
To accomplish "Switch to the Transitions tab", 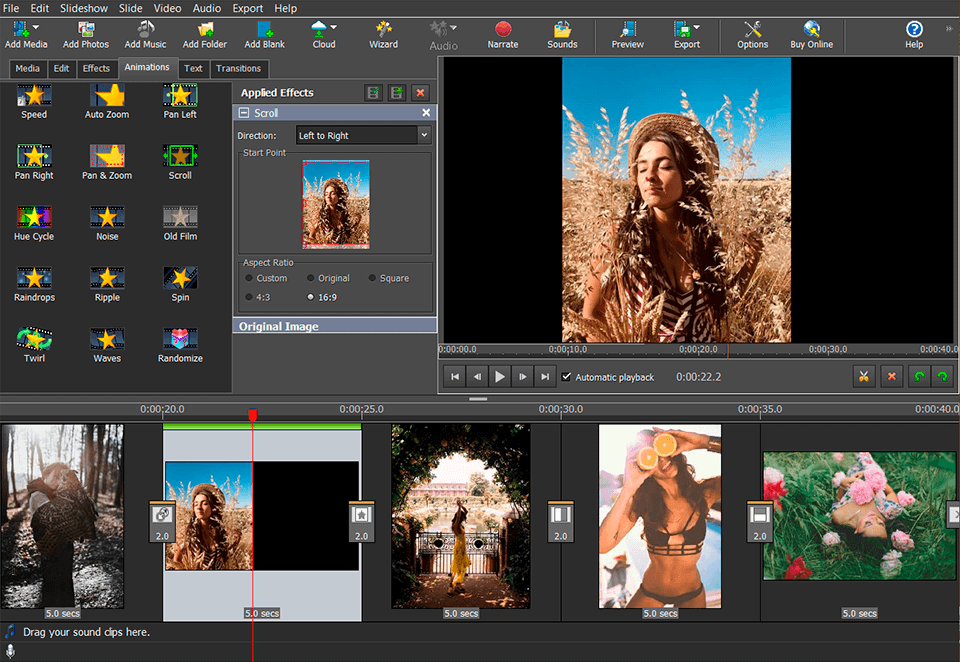I will (x=239, y=68).
